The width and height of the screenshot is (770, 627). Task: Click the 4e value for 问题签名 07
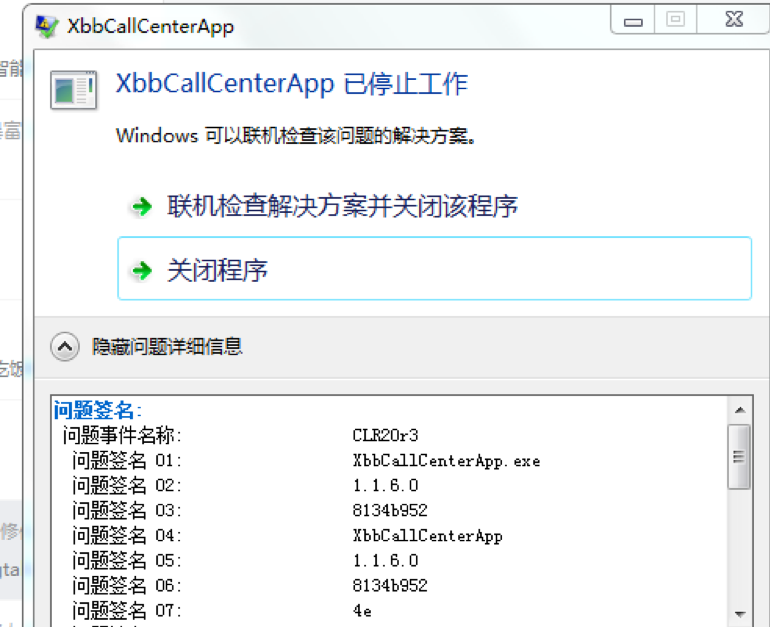tap(362, 610)
